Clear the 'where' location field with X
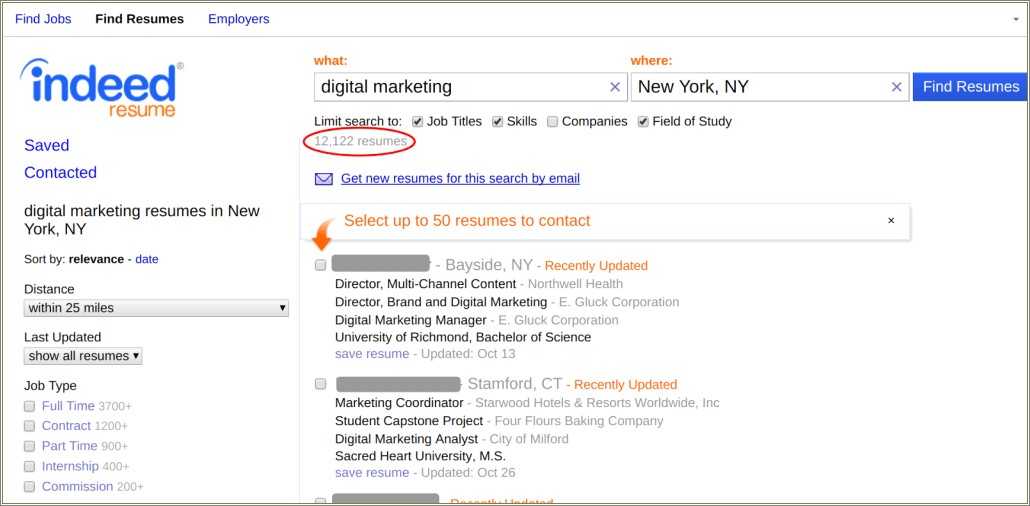 (x=896, y=87)
